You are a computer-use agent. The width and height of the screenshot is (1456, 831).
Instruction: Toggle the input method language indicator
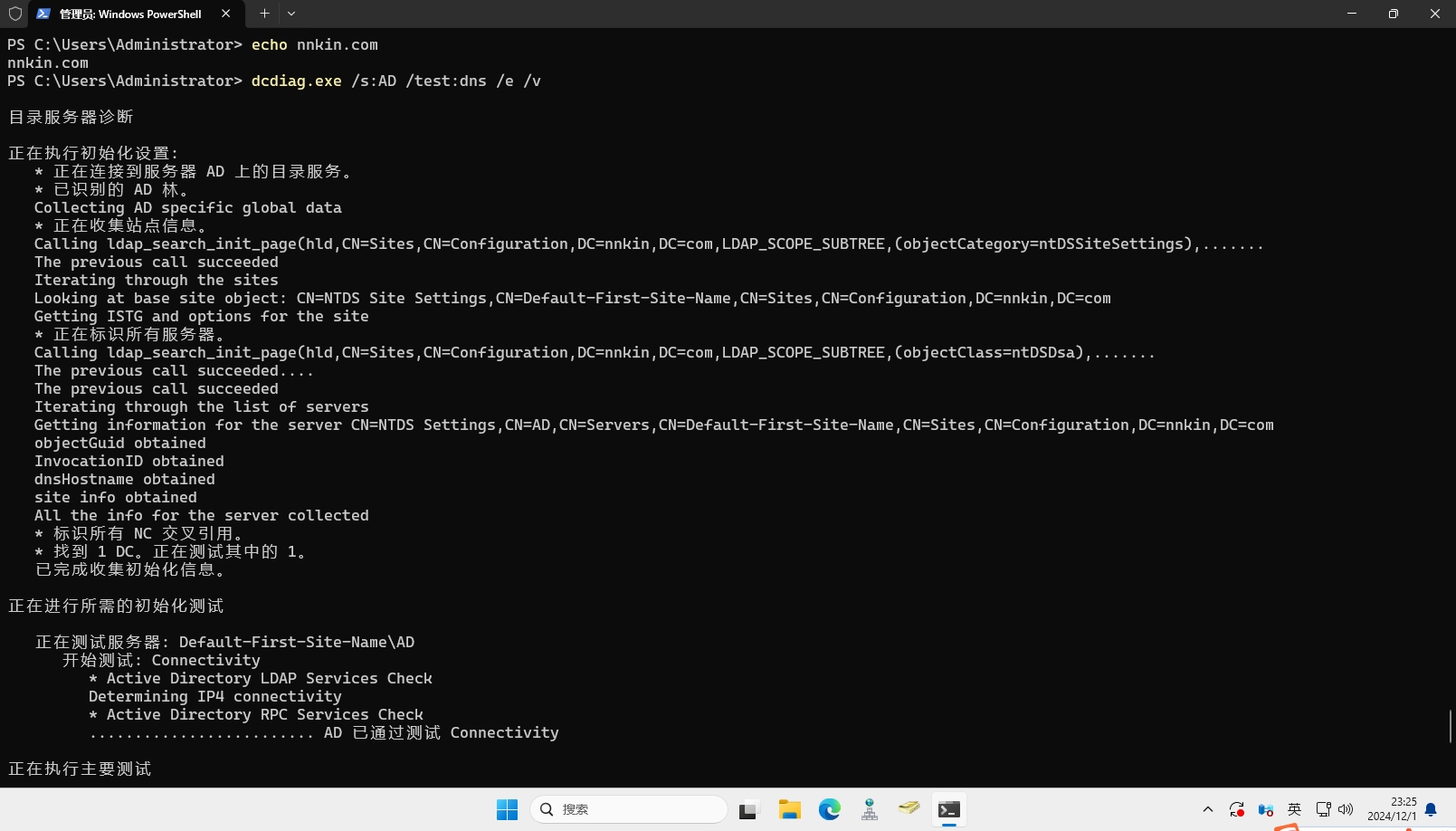(1294, 809)
